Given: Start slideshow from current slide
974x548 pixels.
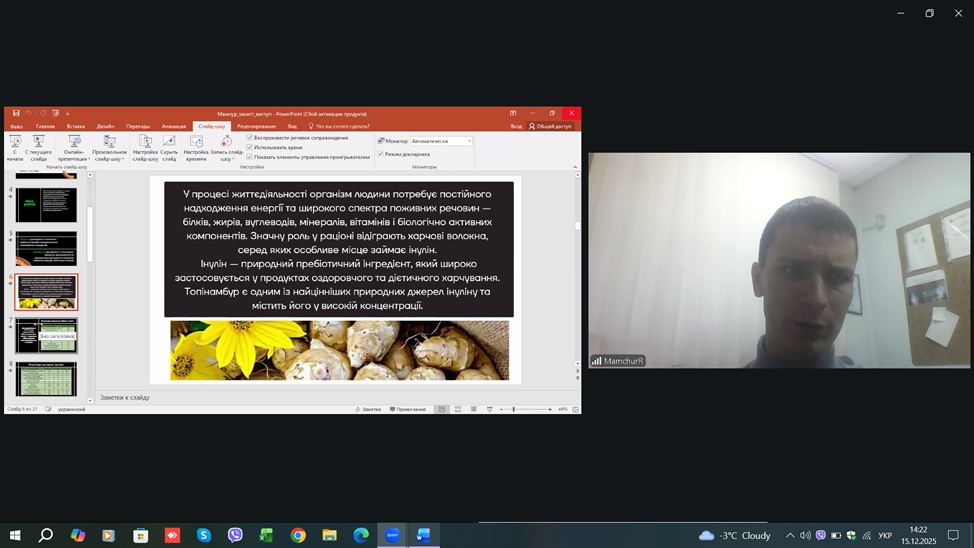Looking at the screenshot, I should [x=39, y=144].
